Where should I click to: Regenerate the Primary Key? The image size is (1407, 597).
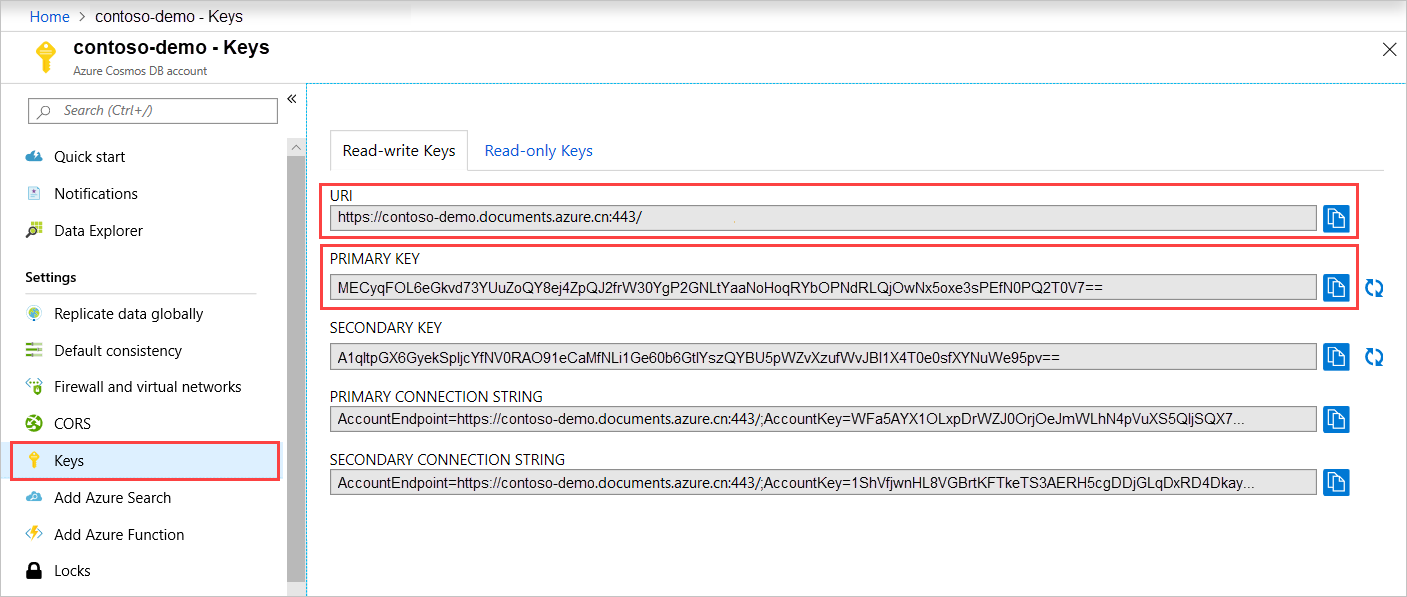[1375, 288]
